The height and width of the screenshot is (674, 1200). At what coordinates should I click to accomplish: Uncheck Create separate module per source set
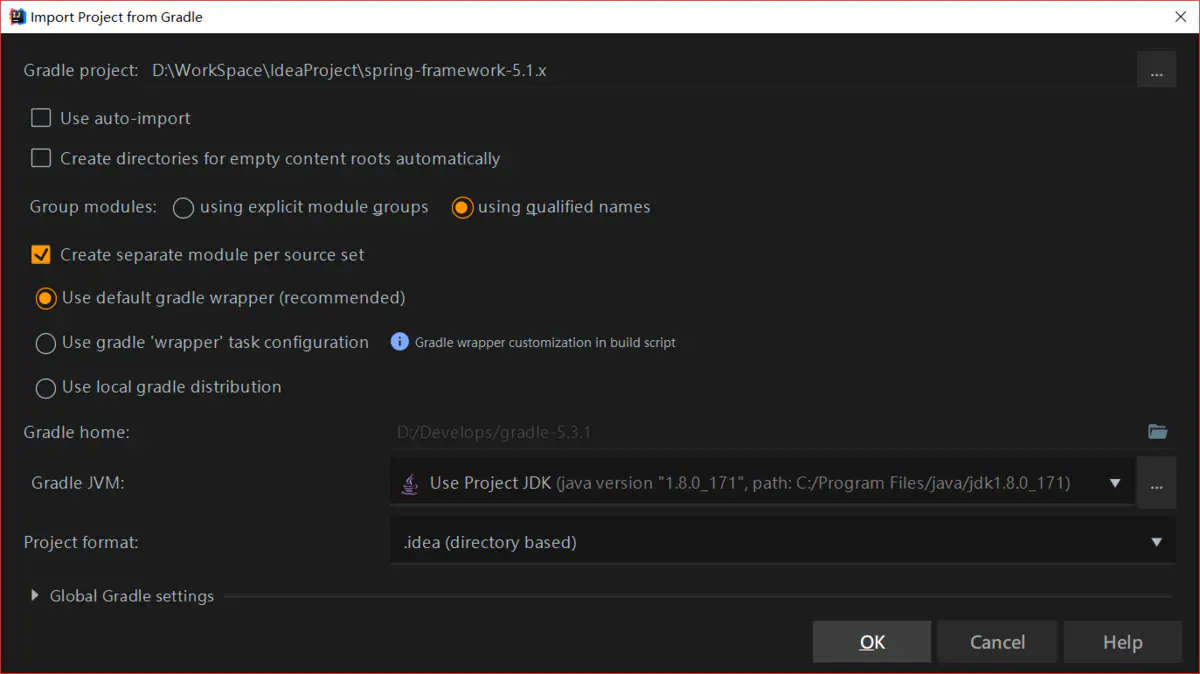pyautogui.click(x=41, y=254)
